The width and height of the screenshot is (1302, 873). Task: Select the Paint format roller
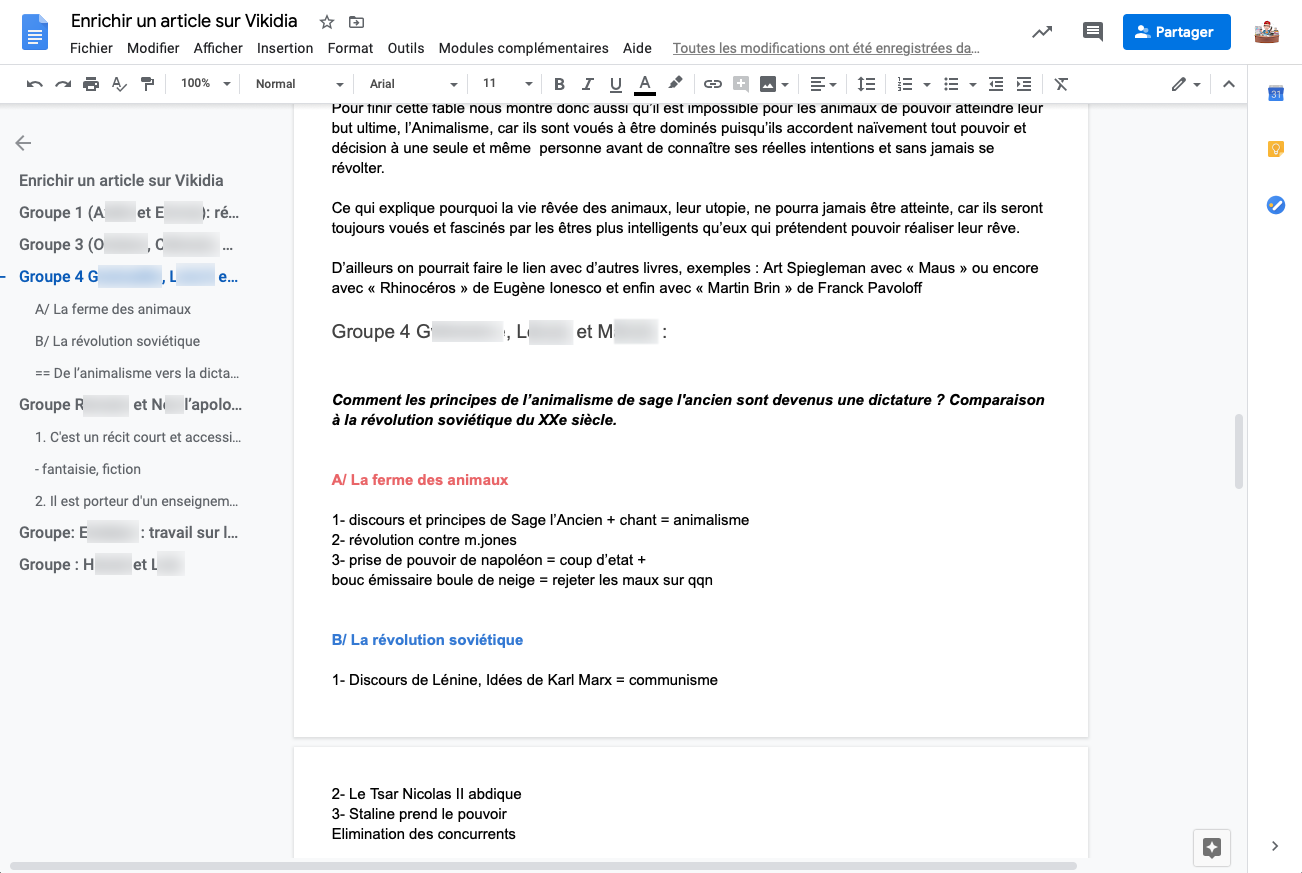tap(147, 84)
